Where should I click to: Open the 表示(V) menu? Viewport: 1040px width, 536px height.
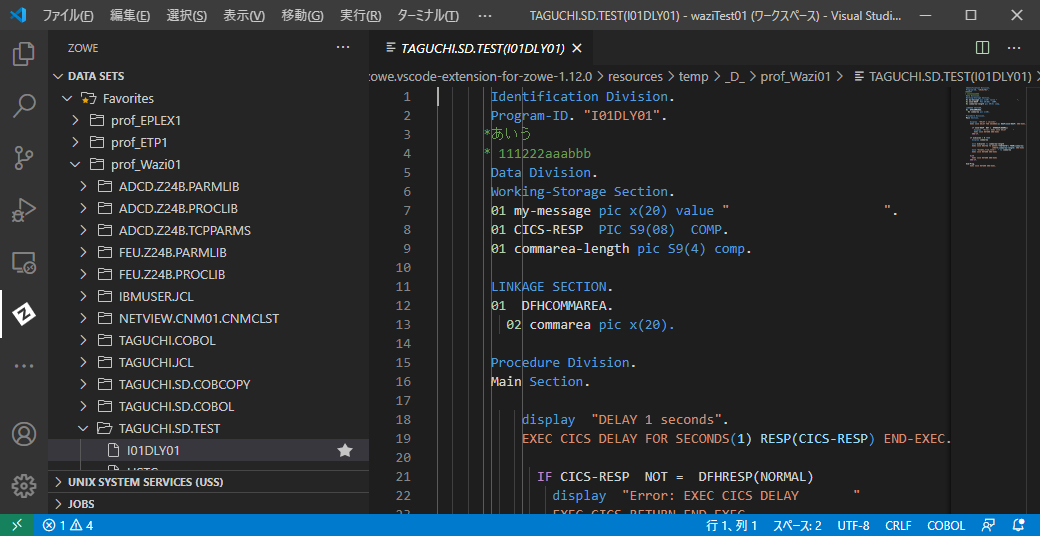point(244,15)
